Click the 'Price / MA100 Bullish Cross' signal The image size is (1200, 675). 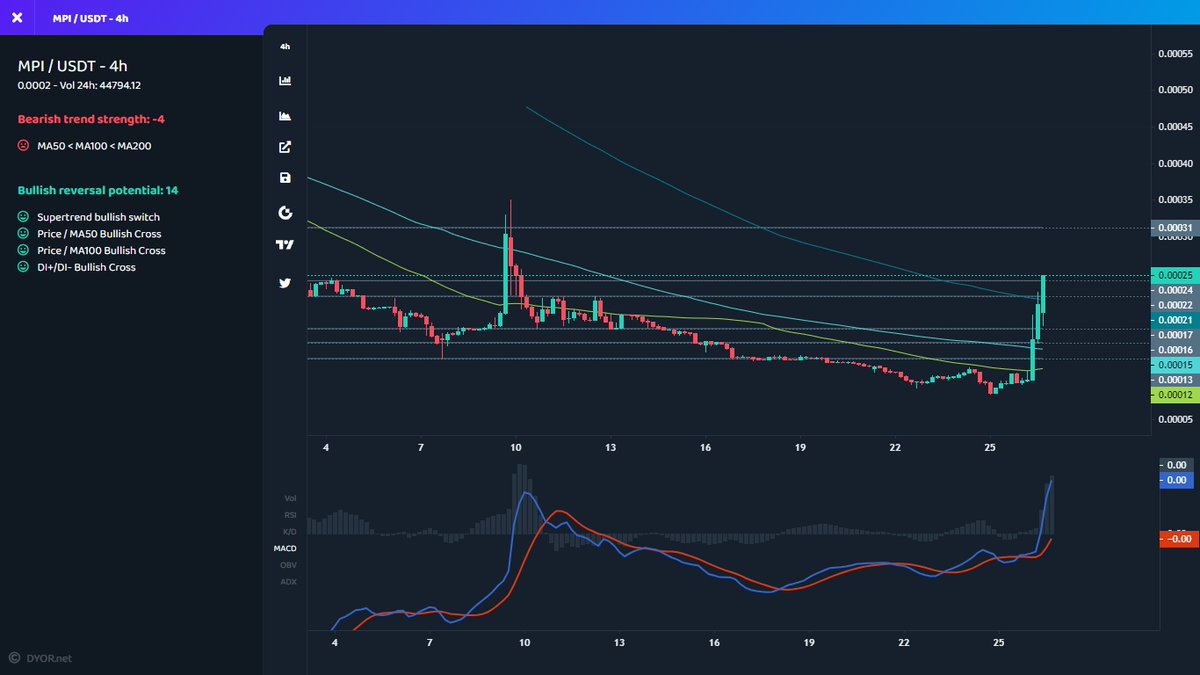tap(101, 250)
